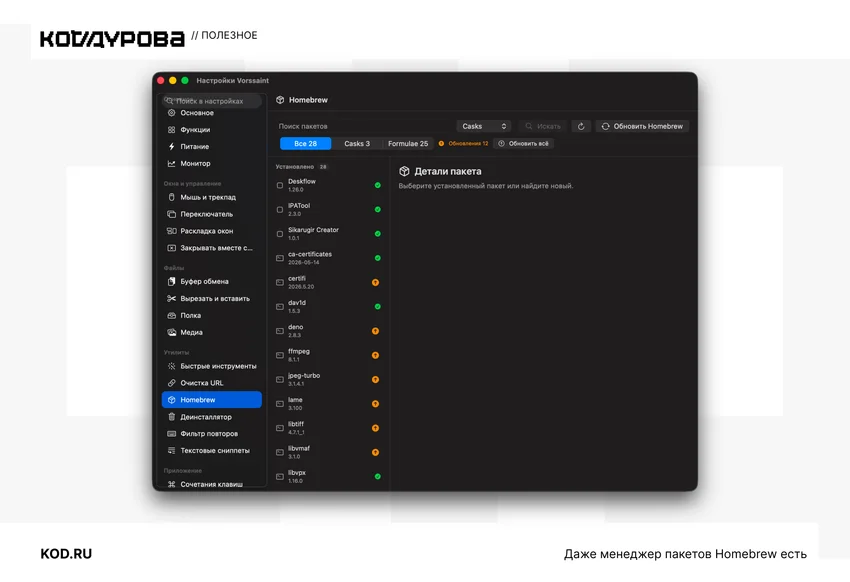Open the Деинсталлятор section
The width and height of the screenshot is (850, 582).
211,417
